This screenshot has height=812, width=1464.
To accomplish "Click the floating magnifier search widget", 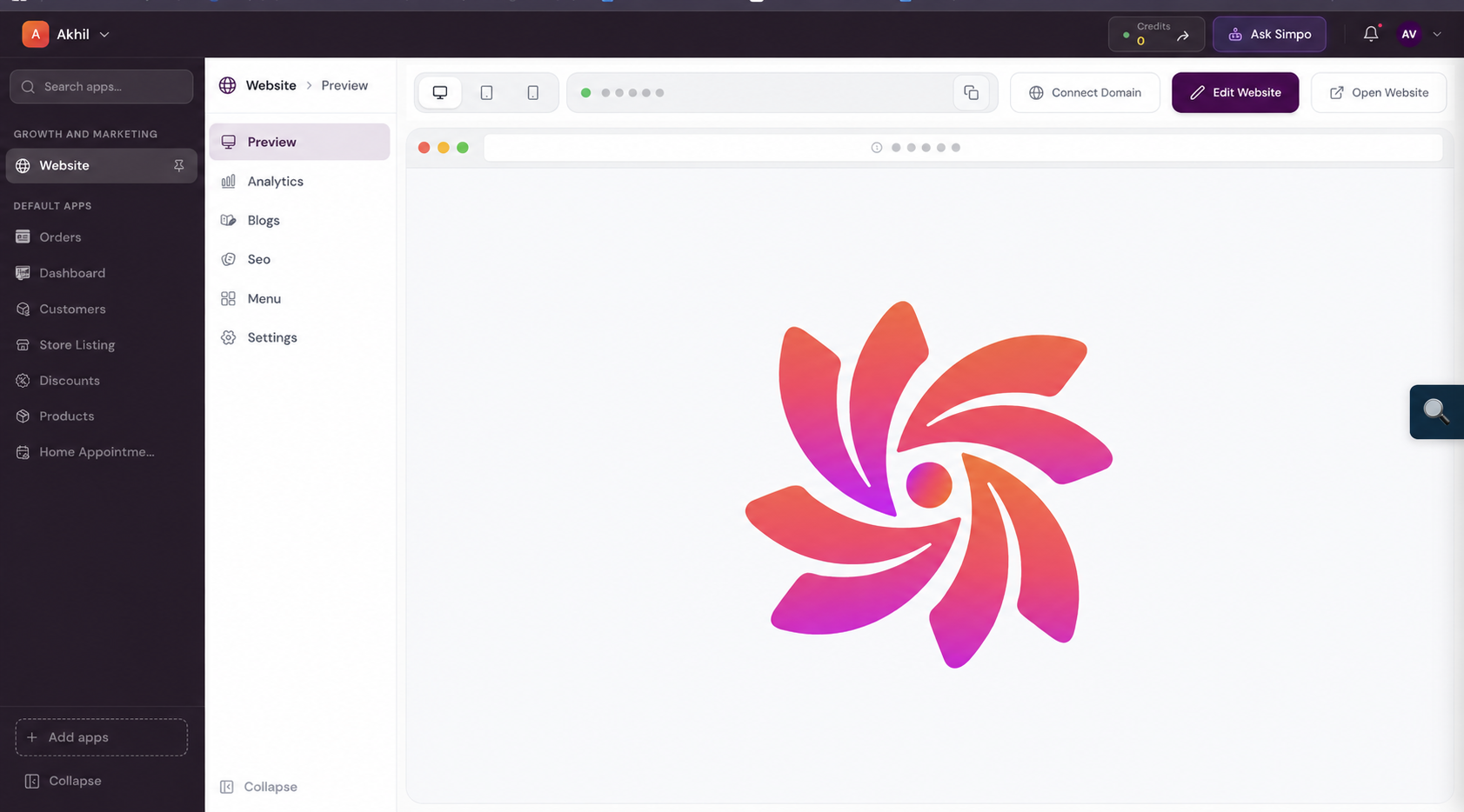I will pos(1436,411).
